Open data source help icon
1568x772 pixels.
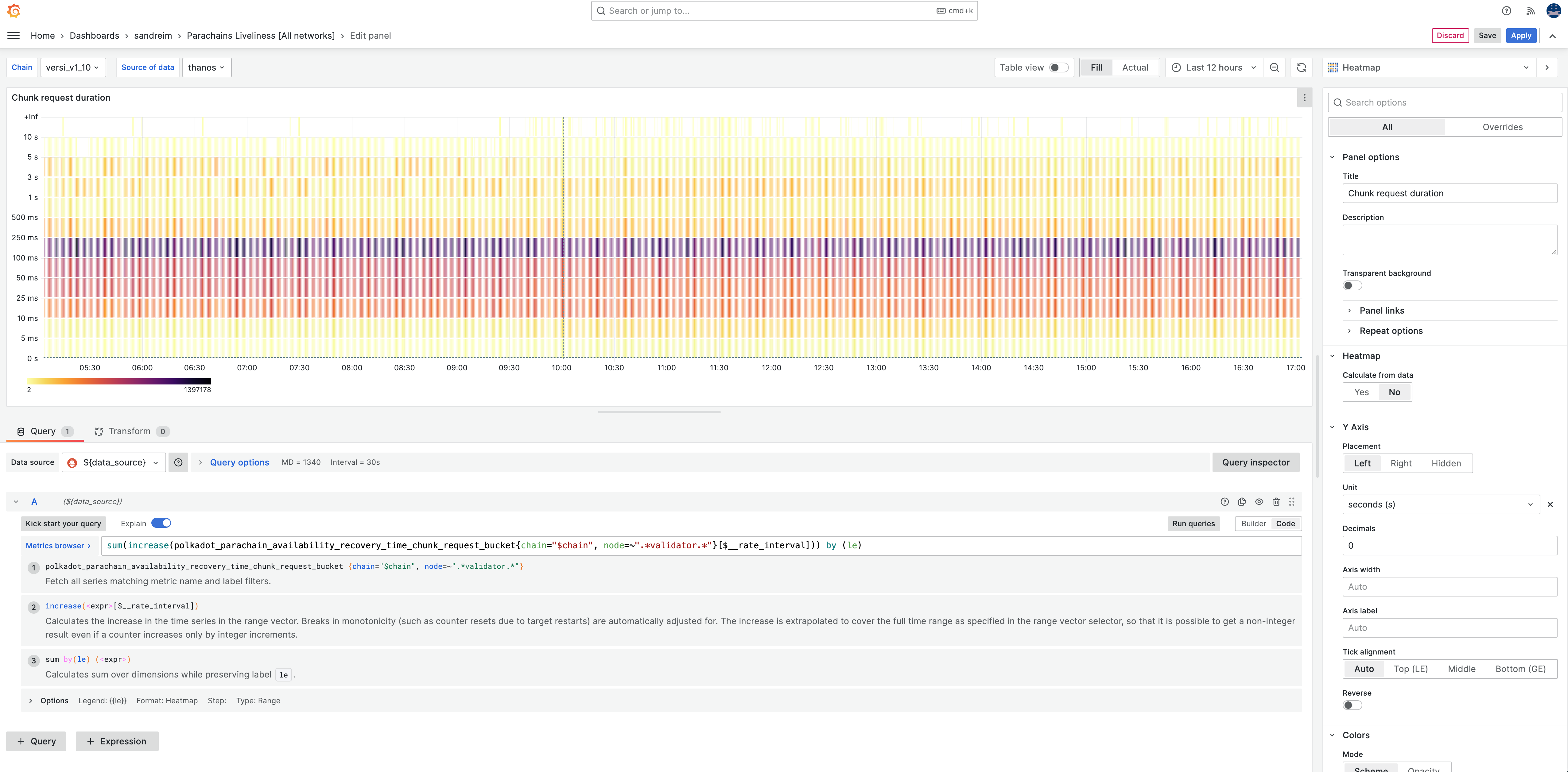tap(178, 462)
